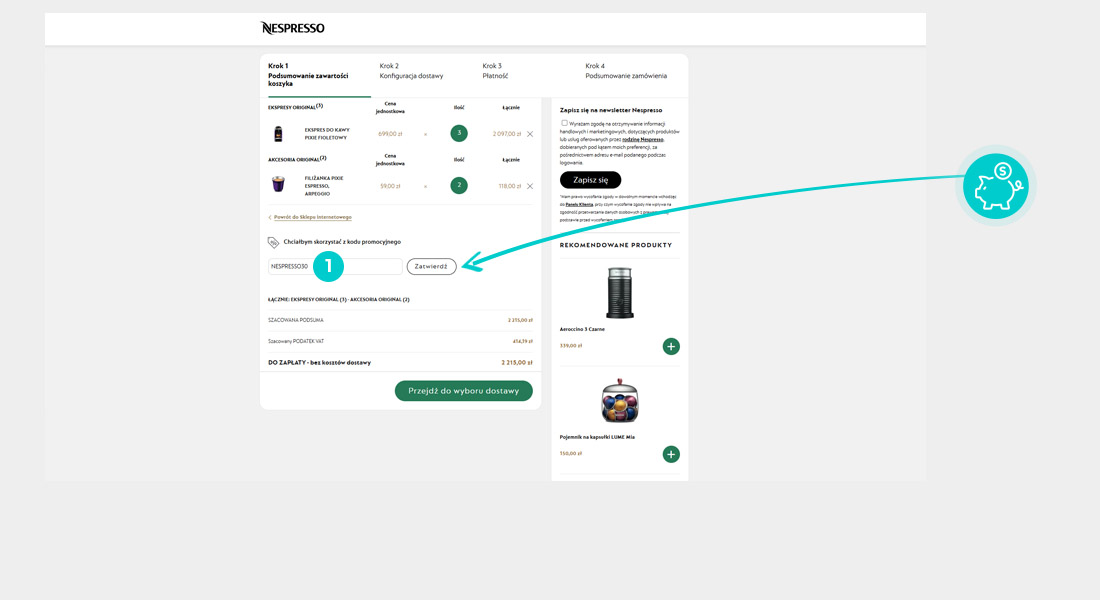Click the AKCESORIA ORIGINAL section heading
The image size is (1100, 600).
tap(297, 159)
